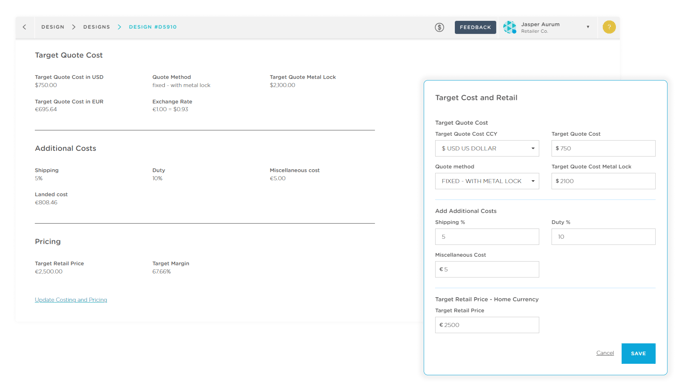Focus the Shipping % input field
688x392 pixels.
487,237
